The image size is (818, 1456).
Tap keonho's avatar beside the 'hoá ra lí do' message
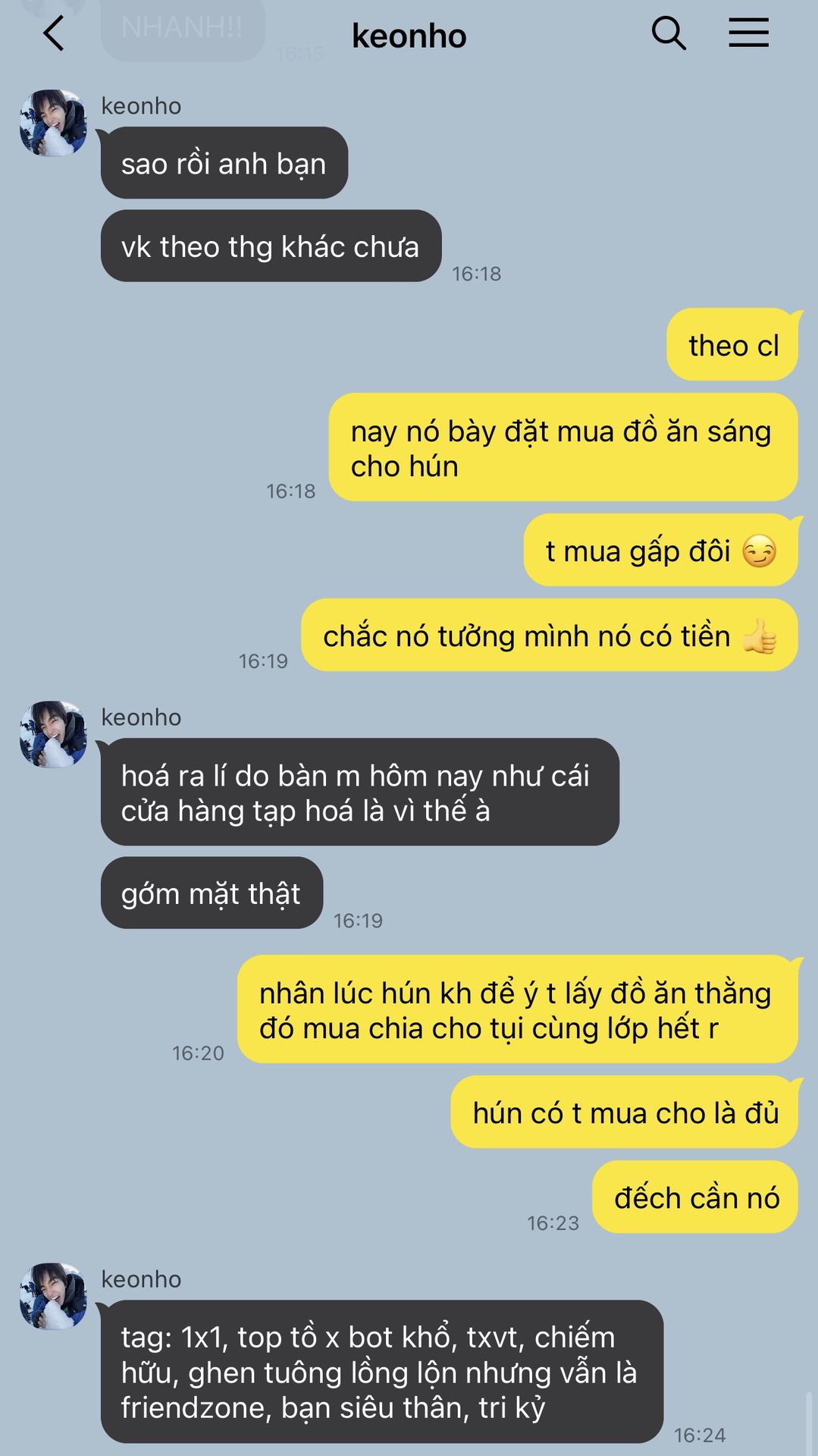[x=53, y=734]
